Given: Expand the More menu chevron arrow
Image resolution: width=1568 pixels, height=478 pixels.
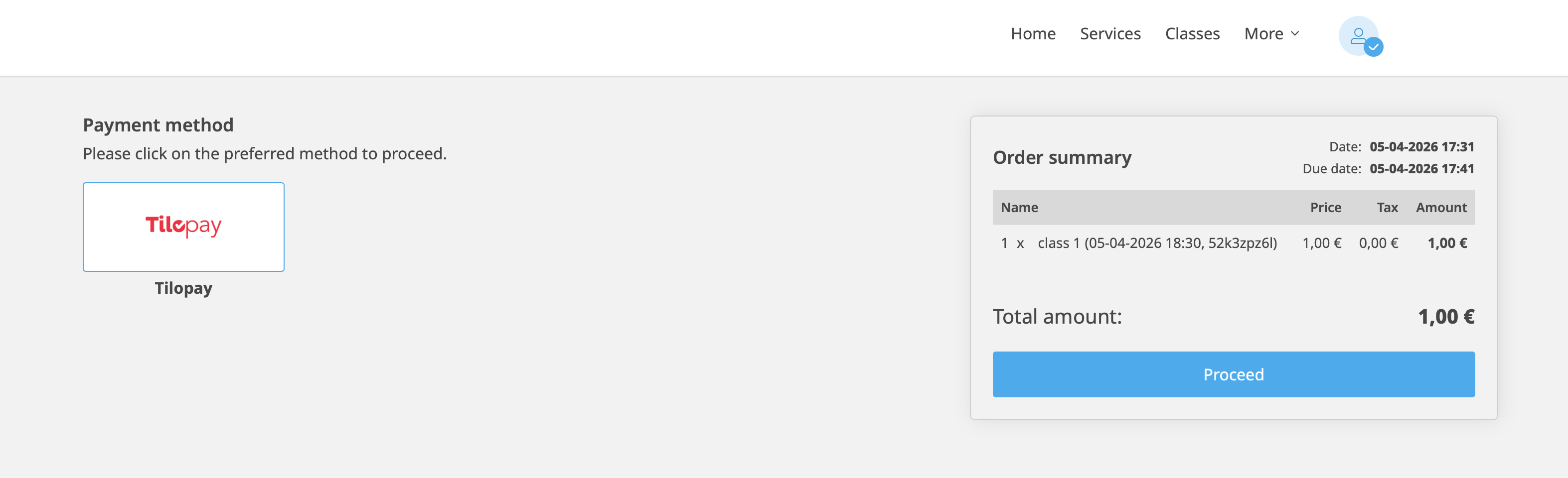Looking at the screenshot, I should coord(1295,34).
